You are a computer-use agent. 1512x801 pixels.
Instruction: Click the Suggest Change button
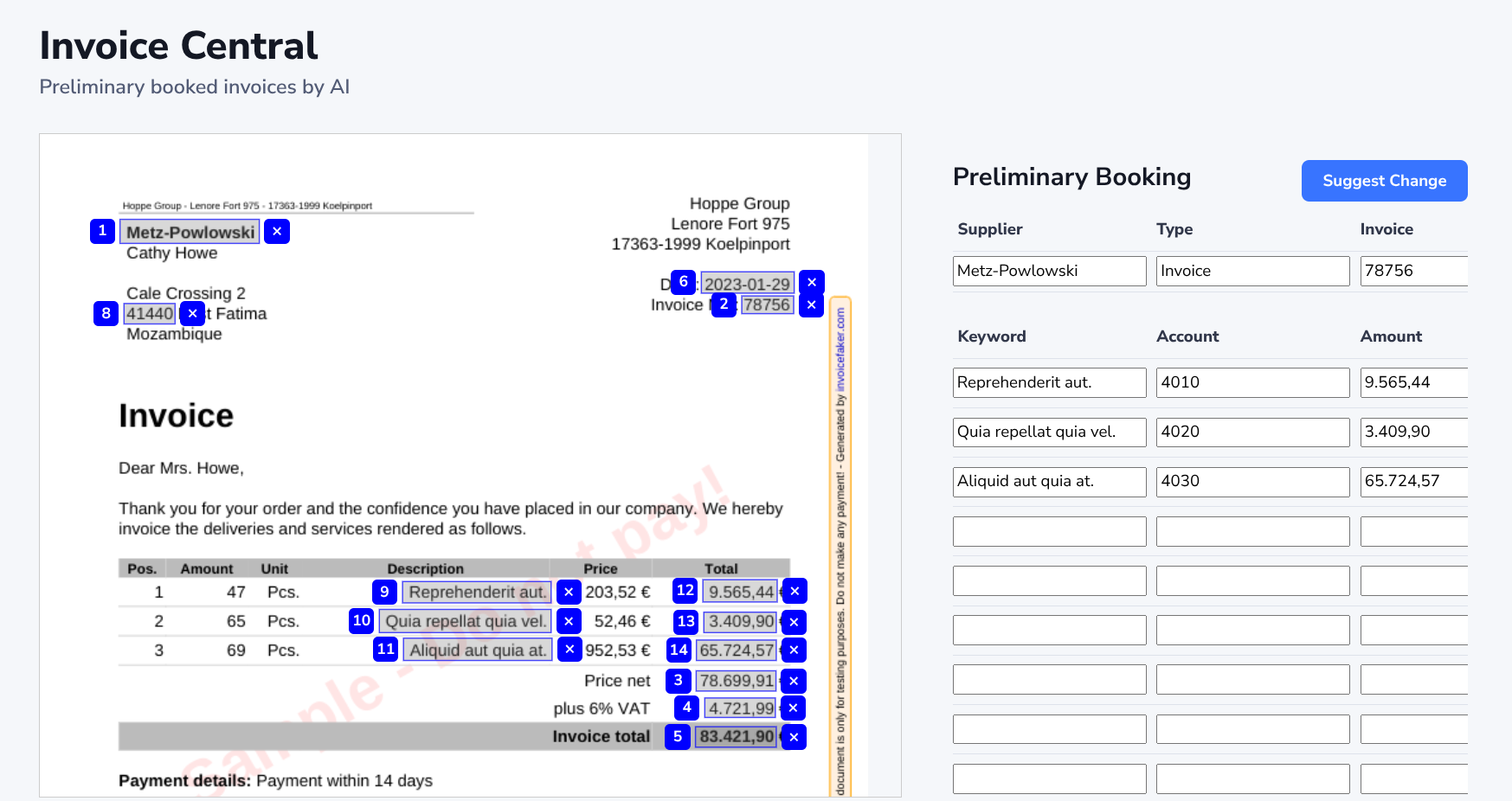(x=1384, y=181)
